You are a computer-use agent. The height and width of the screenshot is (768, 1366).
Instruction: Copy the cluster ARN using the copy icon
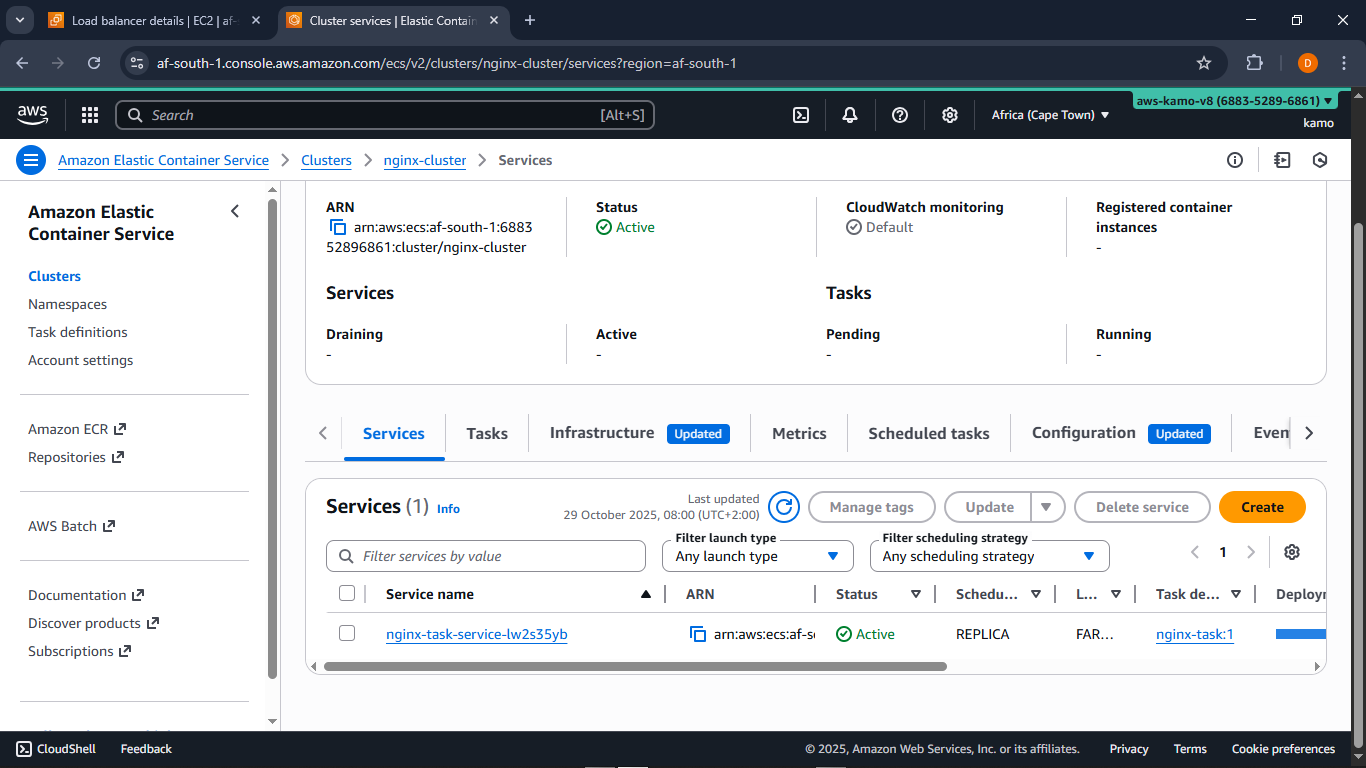[337, 227]
